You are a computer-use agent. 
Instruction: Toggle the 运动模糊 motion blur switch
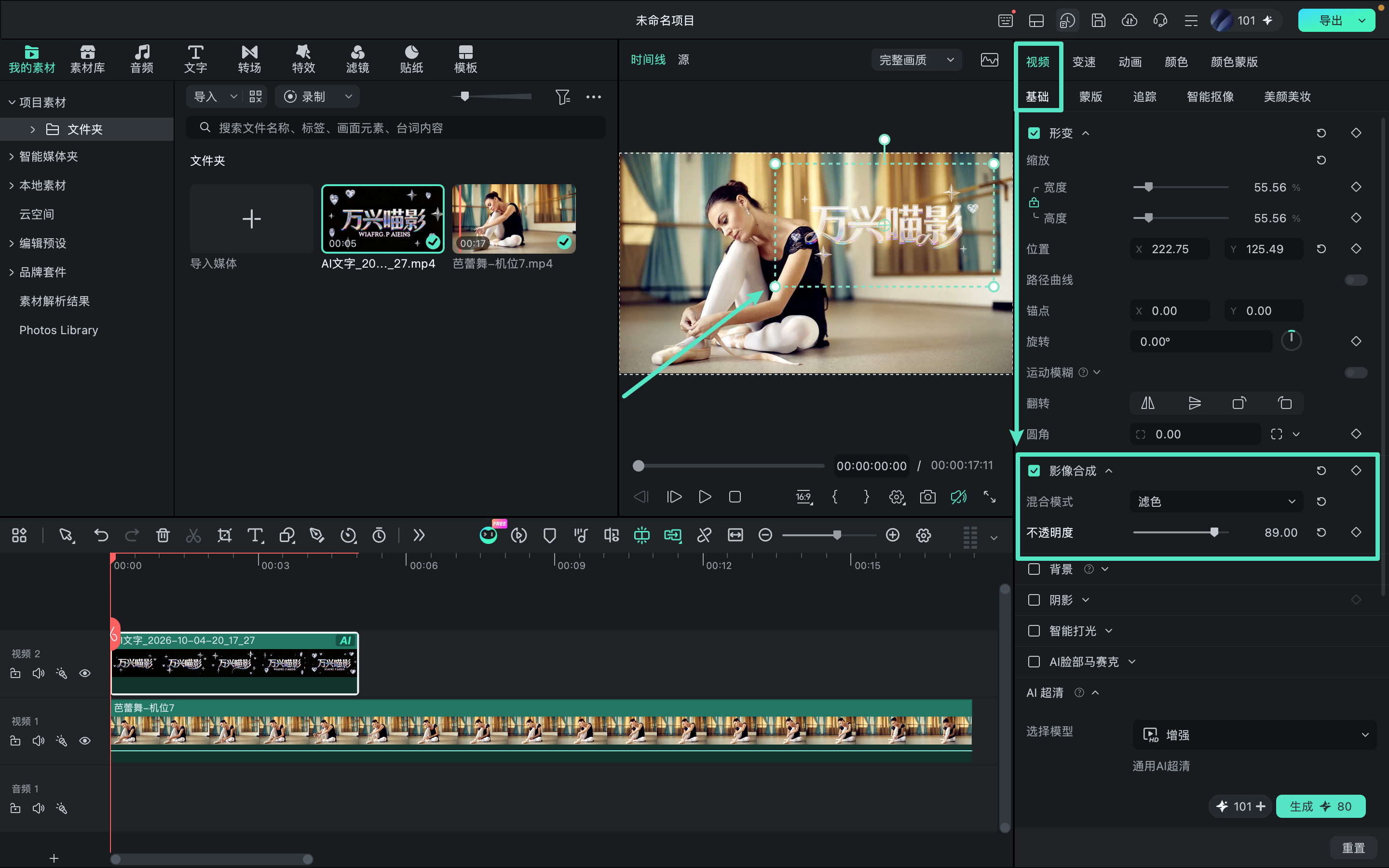[x=1356, y=373]
